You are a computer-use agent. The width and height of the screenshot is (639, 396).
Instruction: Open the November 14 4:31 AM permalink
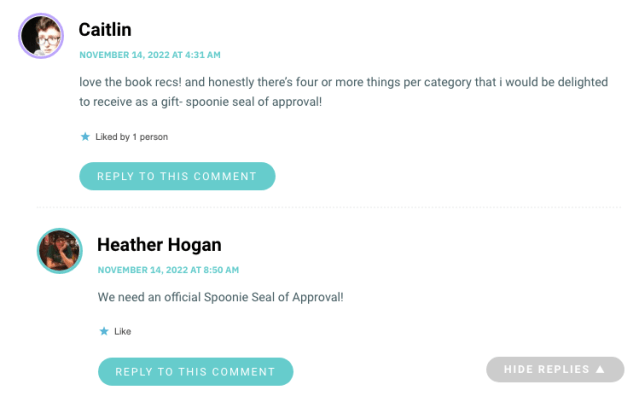point(150,55)
